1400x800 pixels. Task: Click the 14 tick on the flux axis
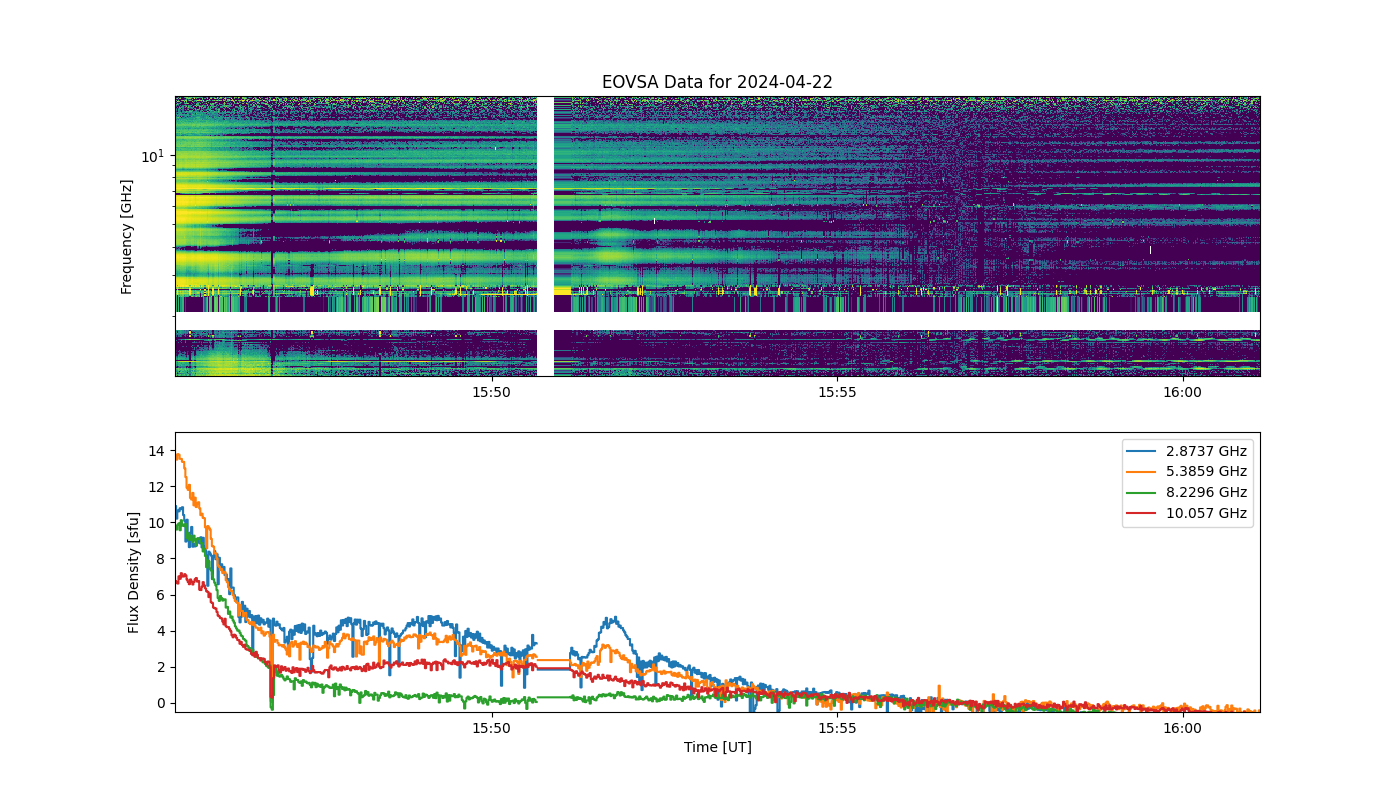pyautogui.click(x=156, y=451)
